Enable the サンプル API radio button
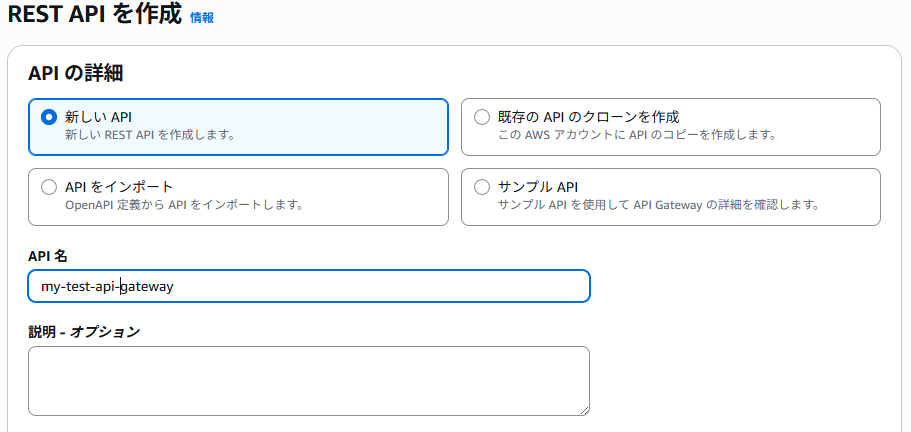 (x=482, y=187)
